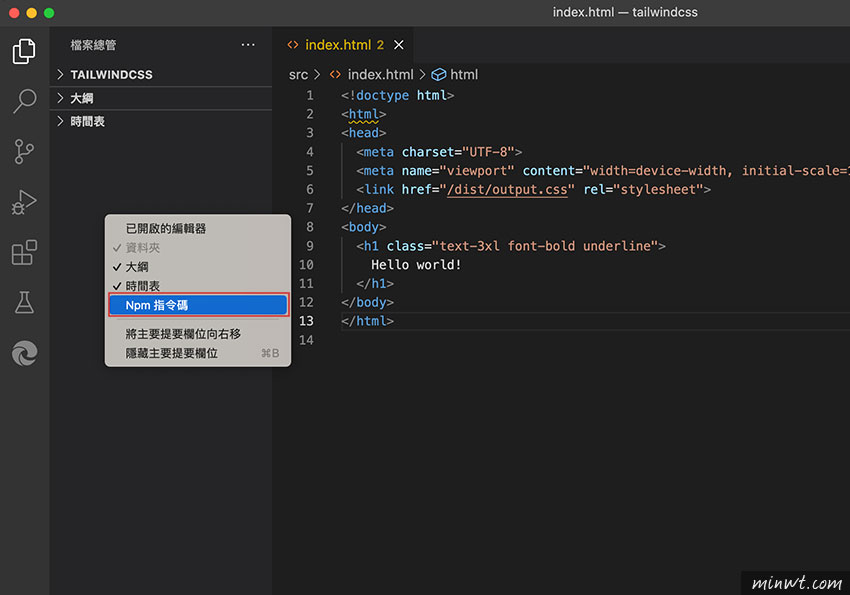The image size is (850, 595).
Task: Open the Microsoft Edge tools icon
Action: click(24, 353)
